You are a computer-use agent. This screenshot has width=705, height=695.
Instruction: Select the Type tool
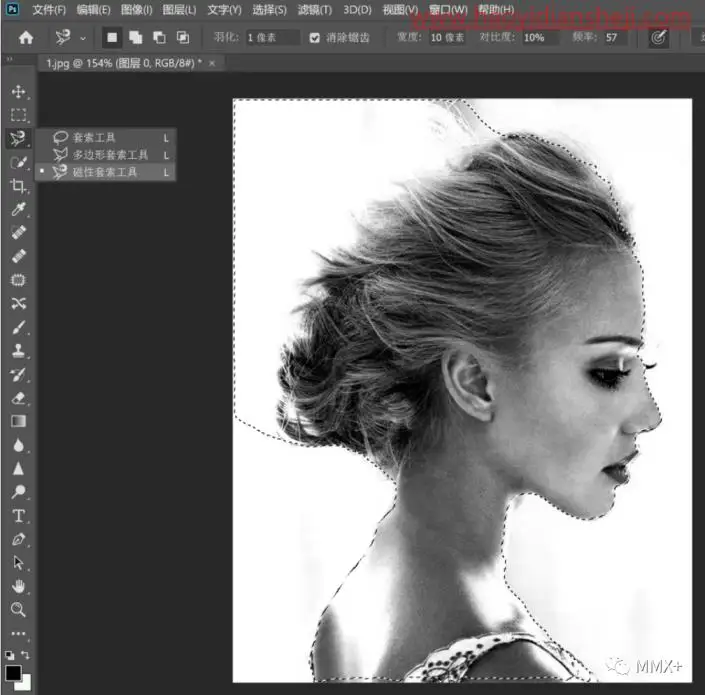18,516
